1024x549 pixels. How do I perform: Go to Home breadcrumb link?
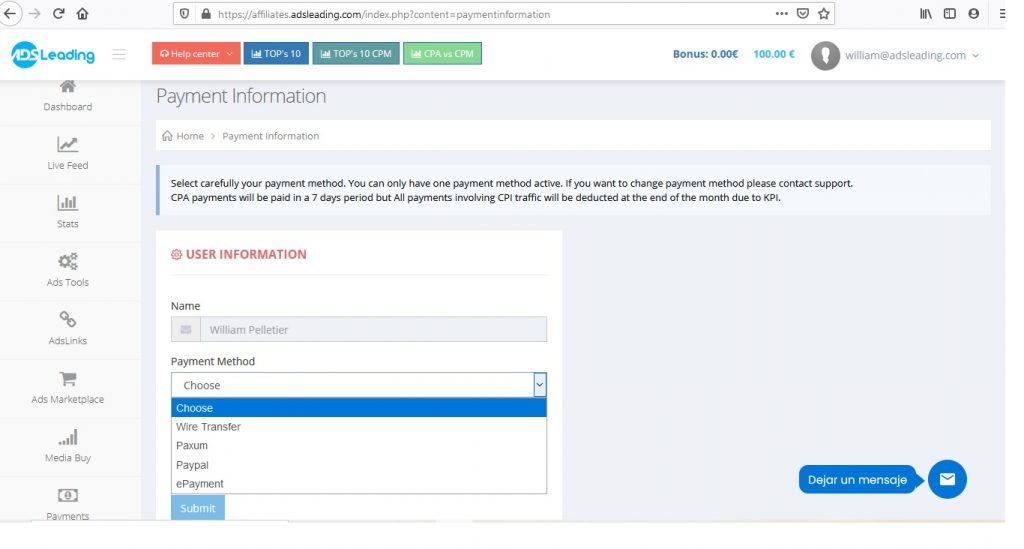pos(190,136)
